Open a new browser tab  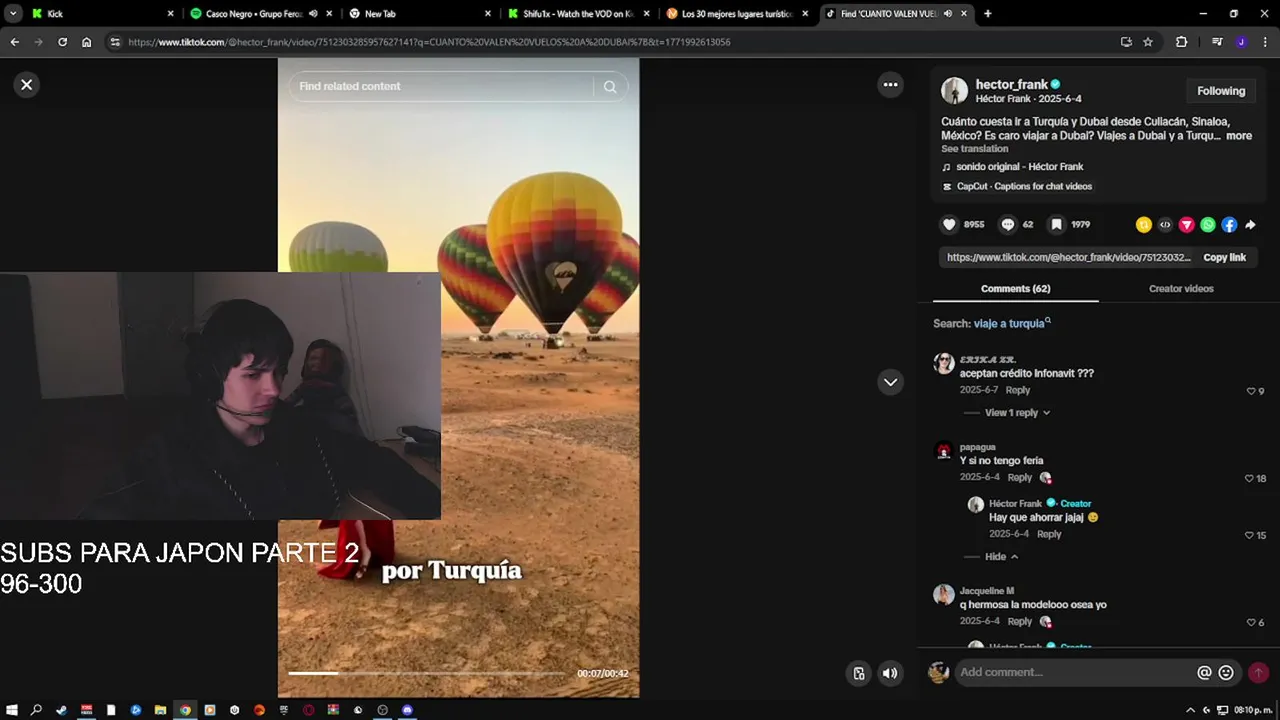click(x=988, y=14)
